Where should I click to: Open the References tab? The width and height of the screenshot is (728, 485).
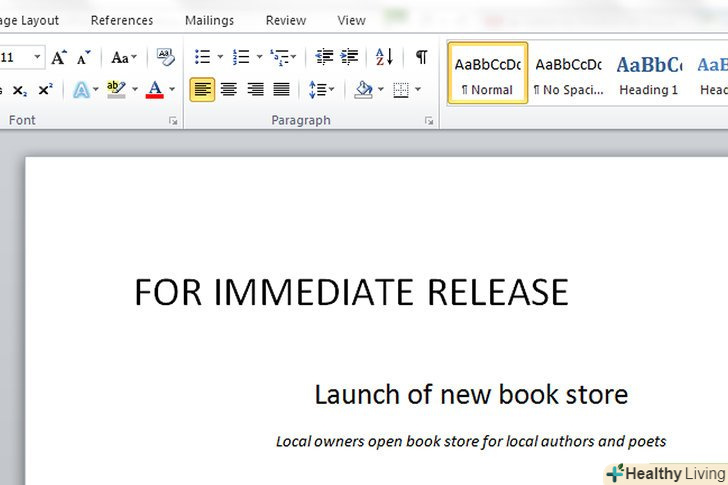click(122, 20)
